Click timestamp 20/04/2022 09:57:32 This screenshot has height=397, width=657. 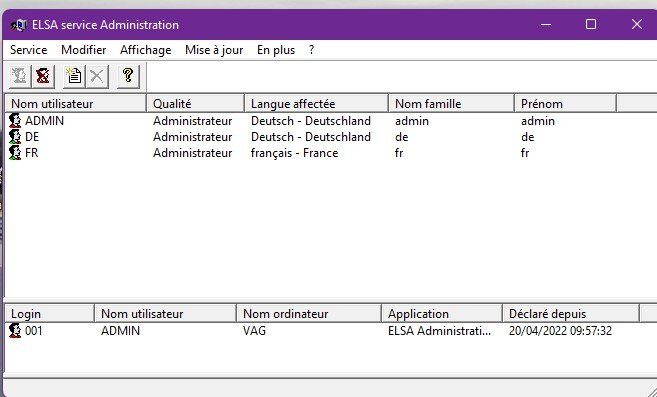click(560, 331)
